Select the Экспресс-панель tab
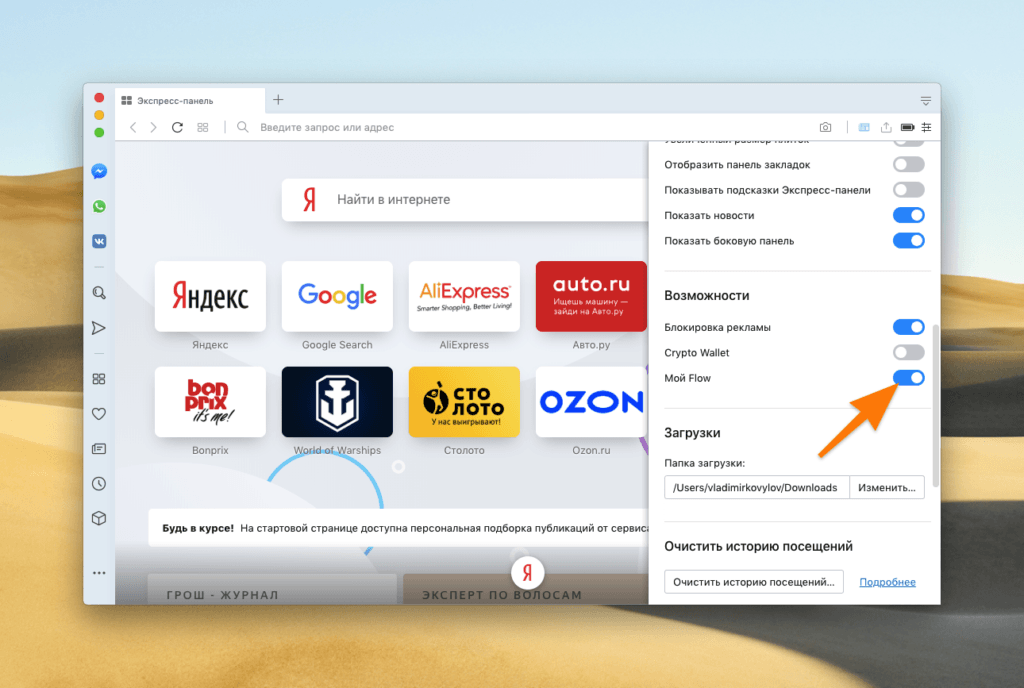The height and width of the screenshot is (688, 1024). point(190,101)
